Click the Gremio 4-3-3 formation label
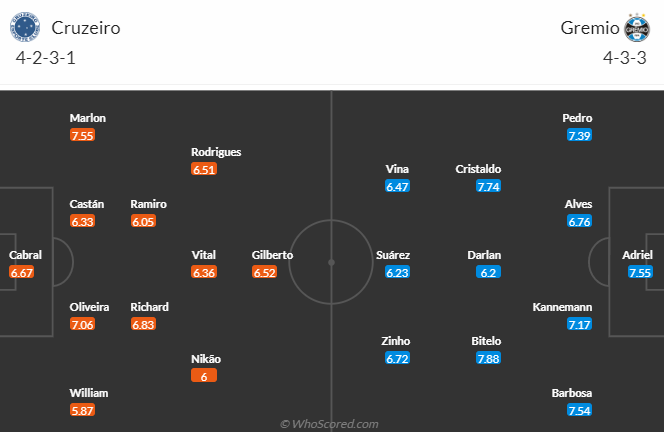Image resolution: width=664 pixels, height=432 pixels. (x=625, y=58)
